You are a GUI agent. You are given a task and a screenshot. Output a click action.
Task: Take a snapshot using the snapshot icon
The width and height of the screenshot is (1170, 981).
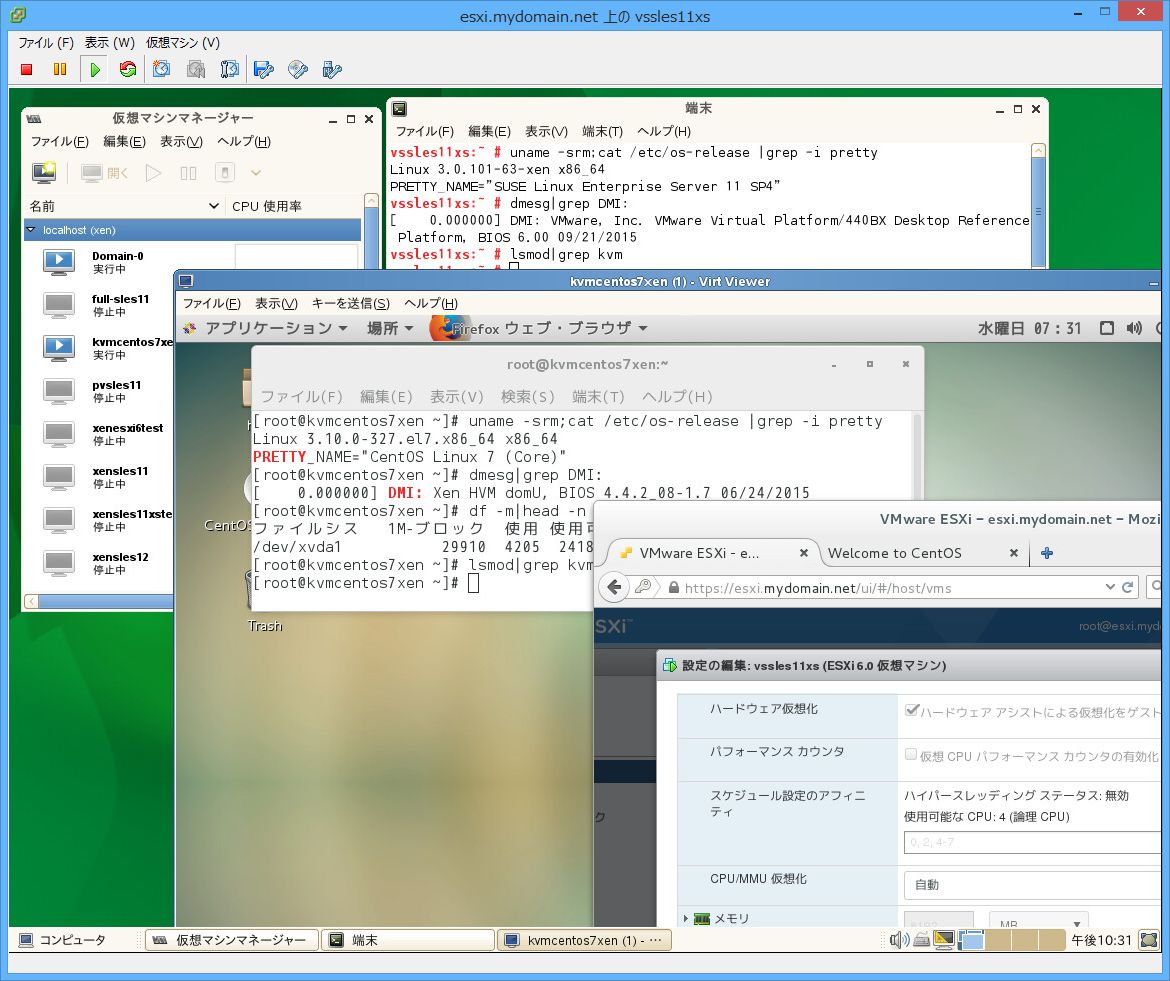[161, 69]
